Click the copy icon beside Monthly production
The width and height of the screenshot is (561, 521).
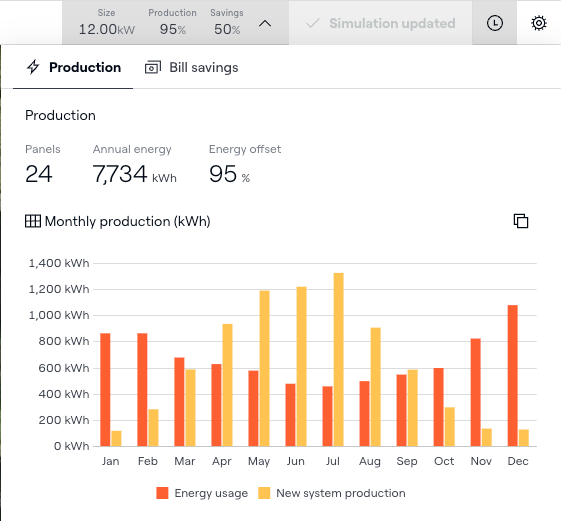pos(521,221)
